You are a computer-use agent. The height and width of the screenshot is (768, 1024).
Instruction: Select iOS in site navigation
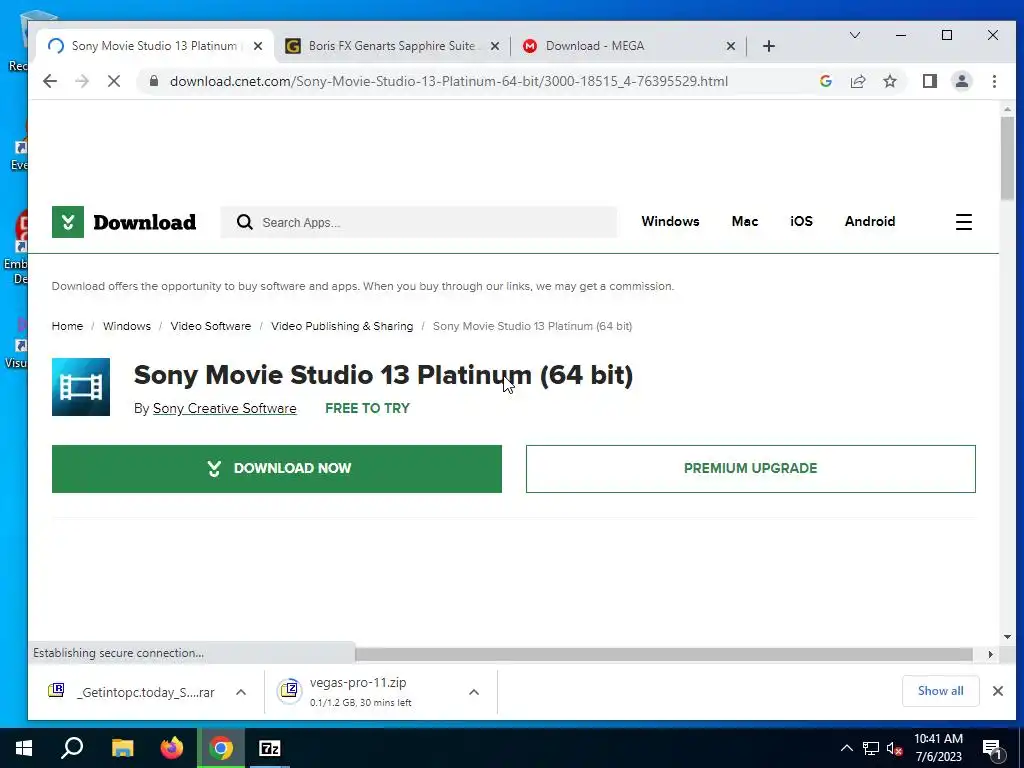point(801,221)
